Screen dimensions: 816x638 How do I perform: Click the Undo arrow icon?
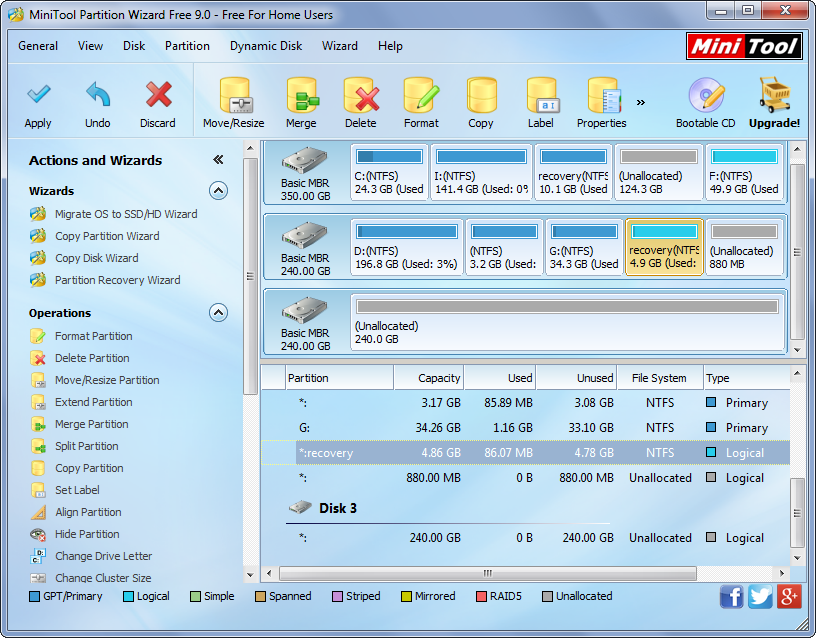(x=98, y=95)
